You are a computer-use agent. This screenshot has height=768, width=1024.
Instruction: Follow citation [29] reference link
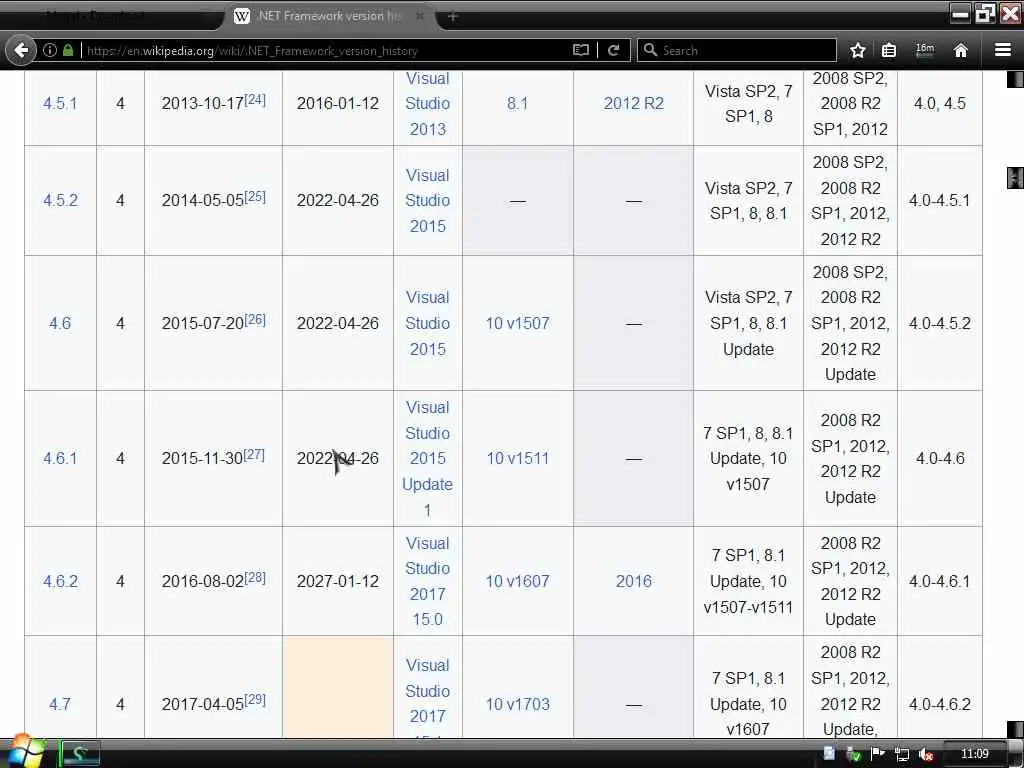point(255,699)
